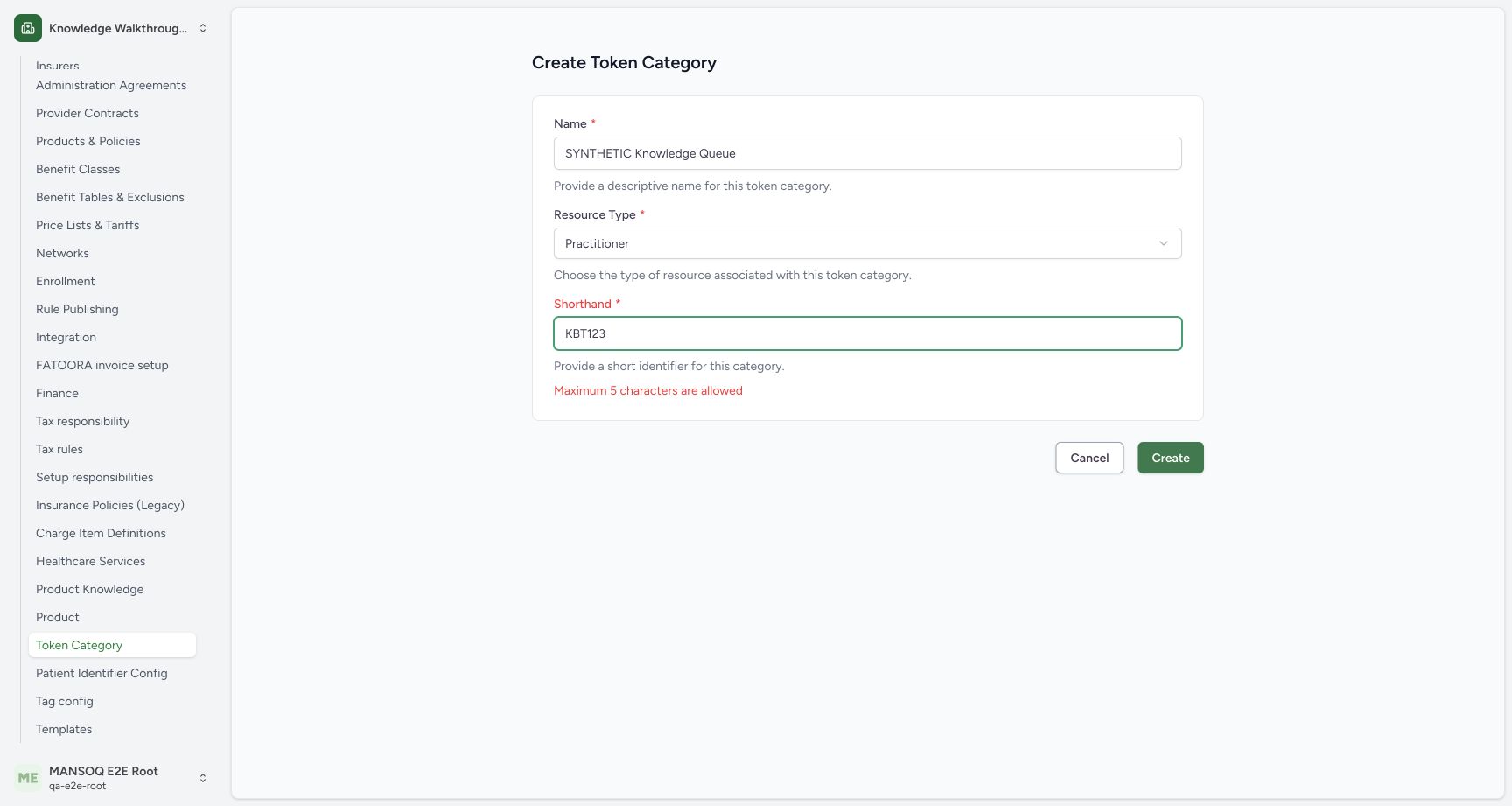Expand the MANSOQ E2E Root account menu
Image resolution: width=1512 pixels, height=806 pixels.
tap(203, 777)
